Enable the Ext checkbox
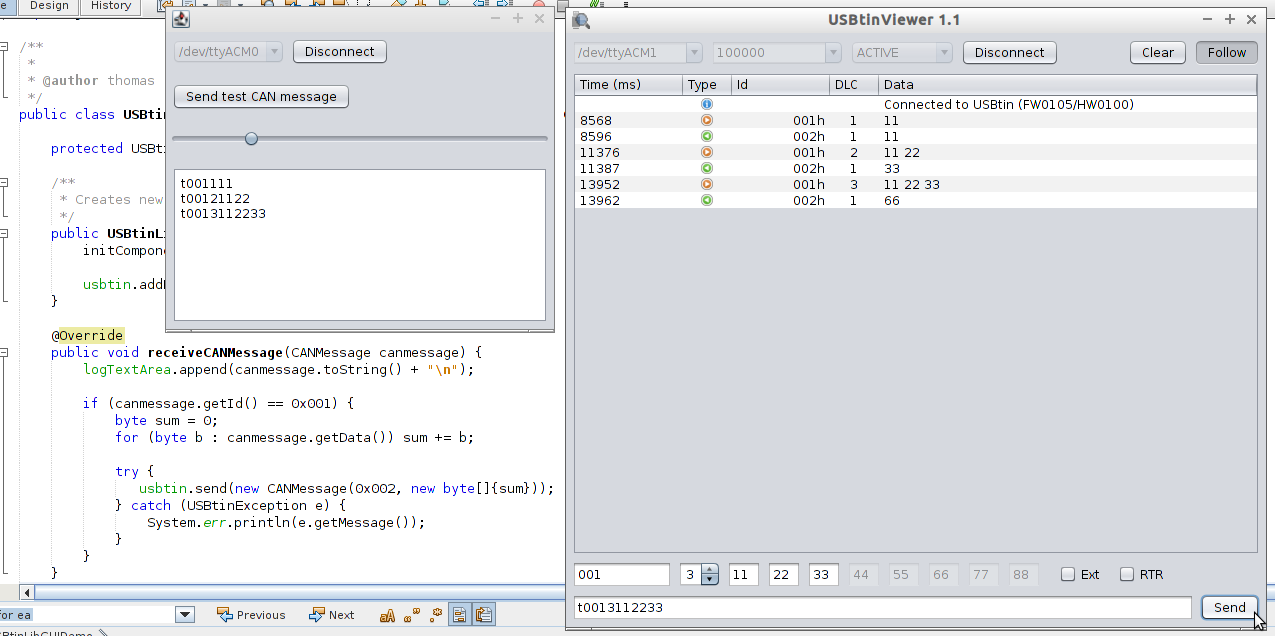The width and height of the screenshot is (1275, 636). (1068, 575)
